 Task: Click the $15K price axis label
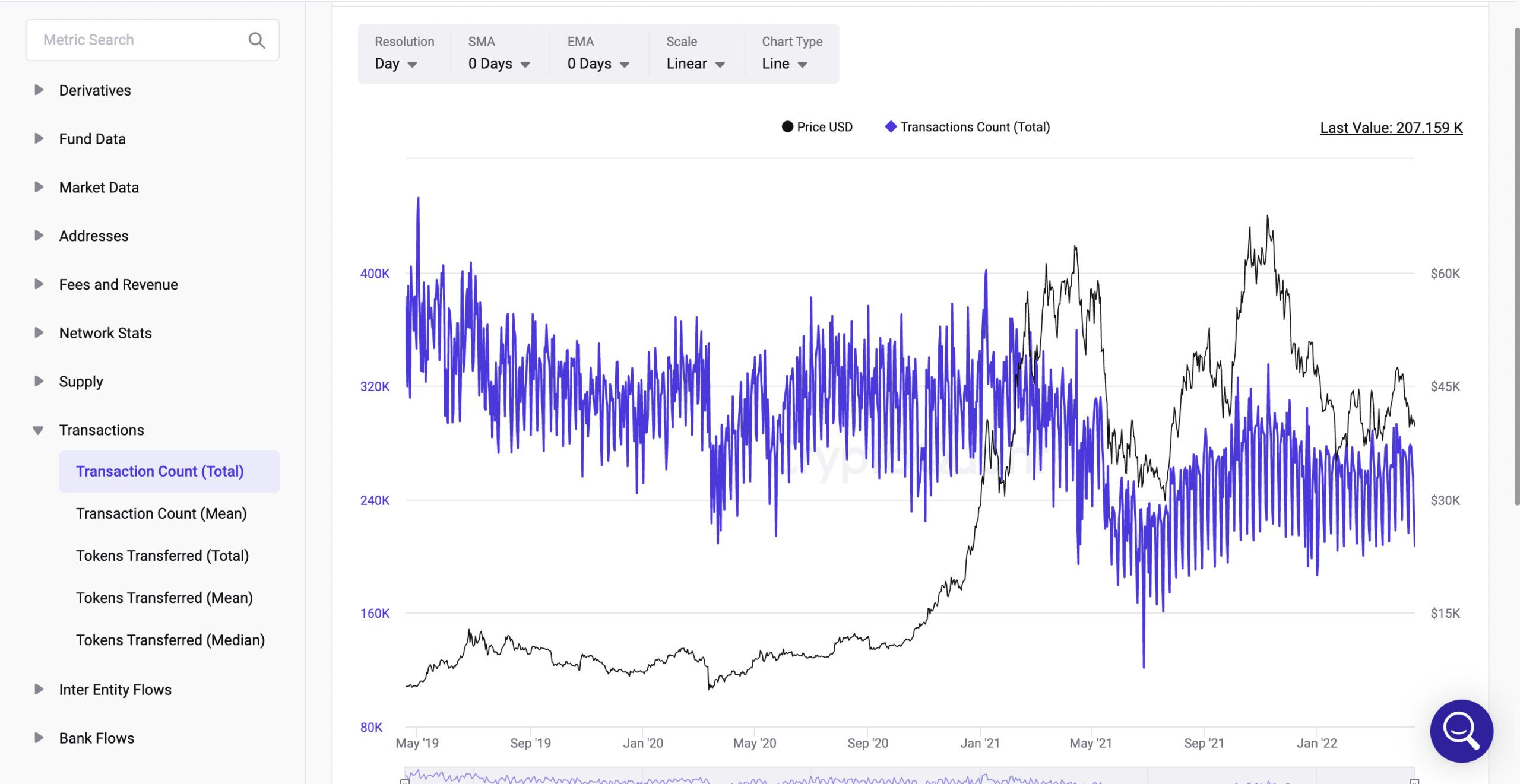pyautogui.click(x=1445, y=613)
